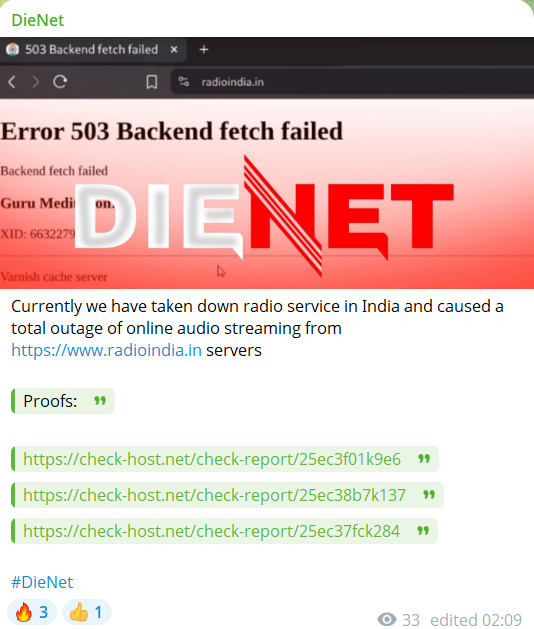Click the Error 503 Backend fetch failed heading

pos(172,131)
